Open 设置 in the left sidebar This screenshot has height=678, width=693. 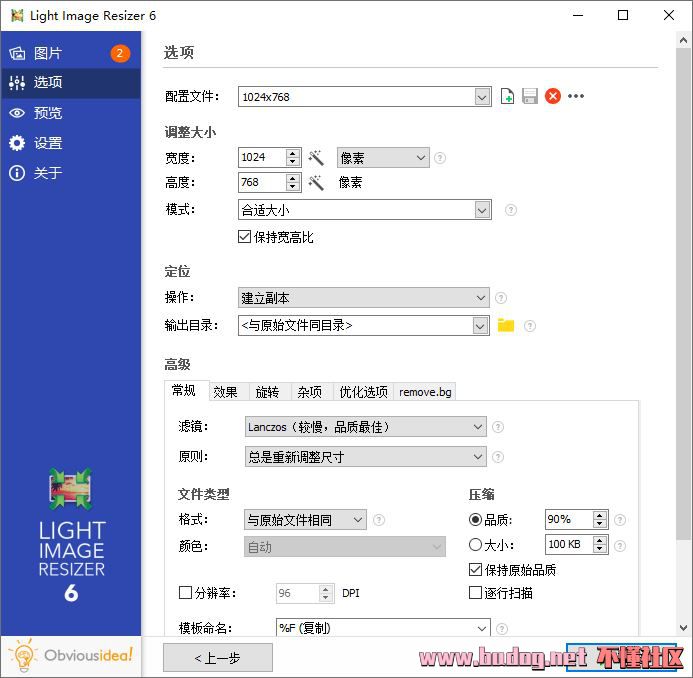point(48,143)
